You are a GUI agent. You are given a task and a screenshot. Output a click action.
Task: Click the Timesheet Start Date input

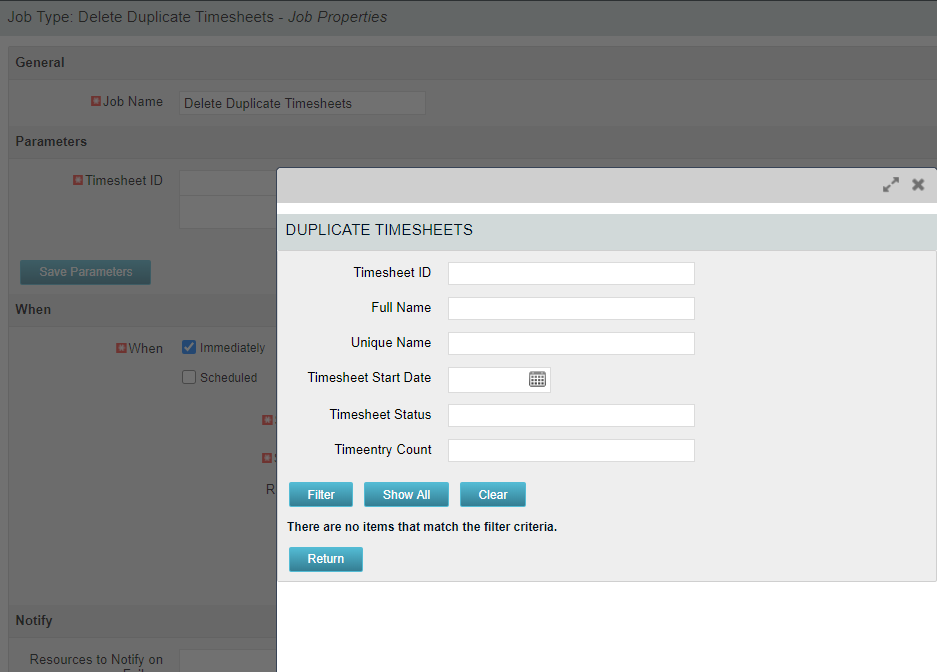(487, 379)
